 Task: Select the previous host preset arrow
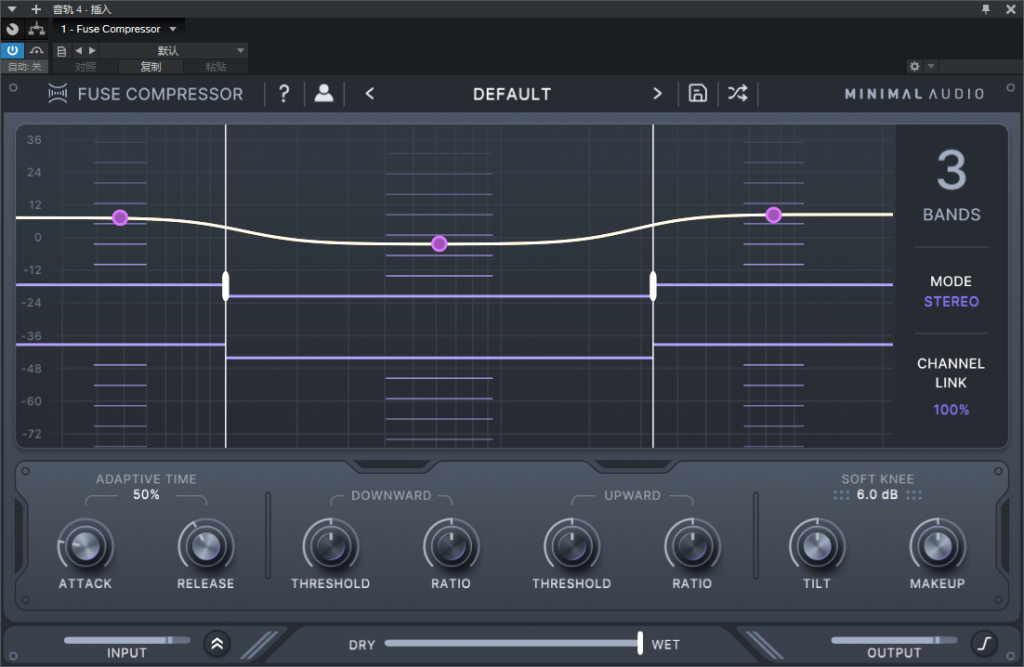click(x=78, y=50)
